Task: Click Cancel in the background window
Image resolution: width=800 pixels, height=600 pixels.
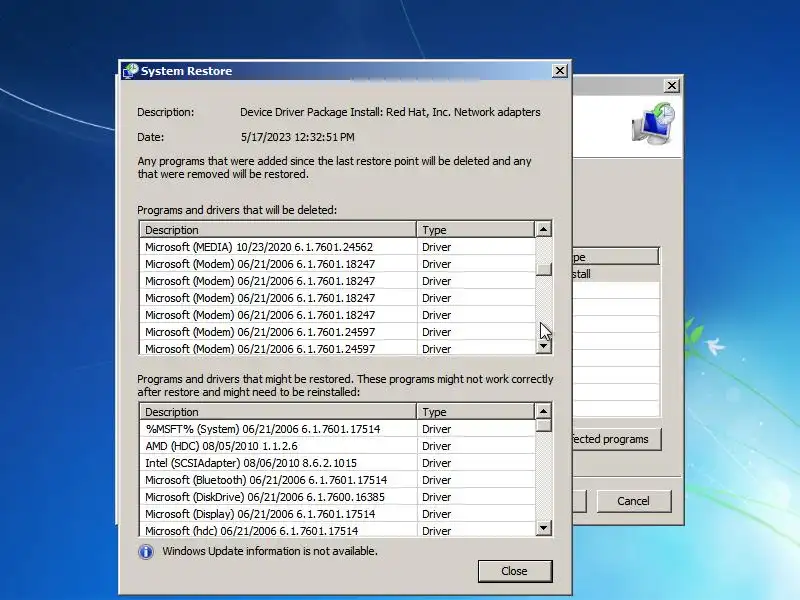Action: (633, 501)
